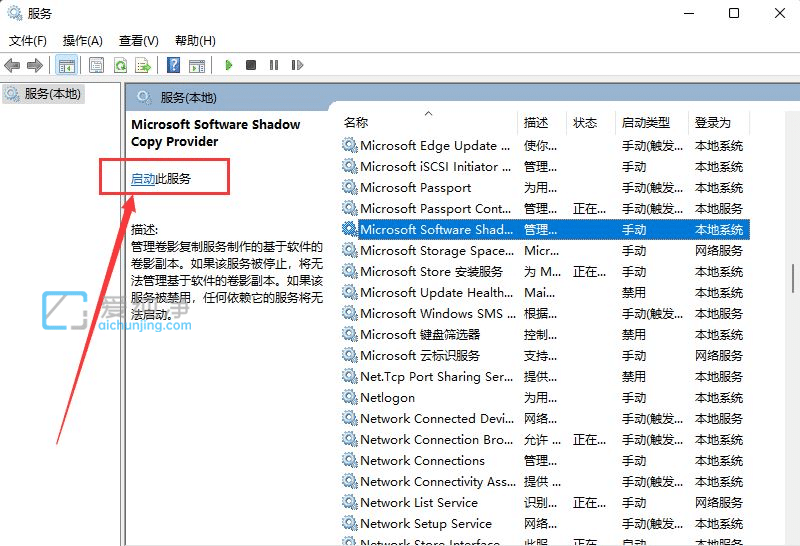This screenshot has width=800, height=546.
Task: Select the Network Setup Service name
Action: [x=426, y=524]
